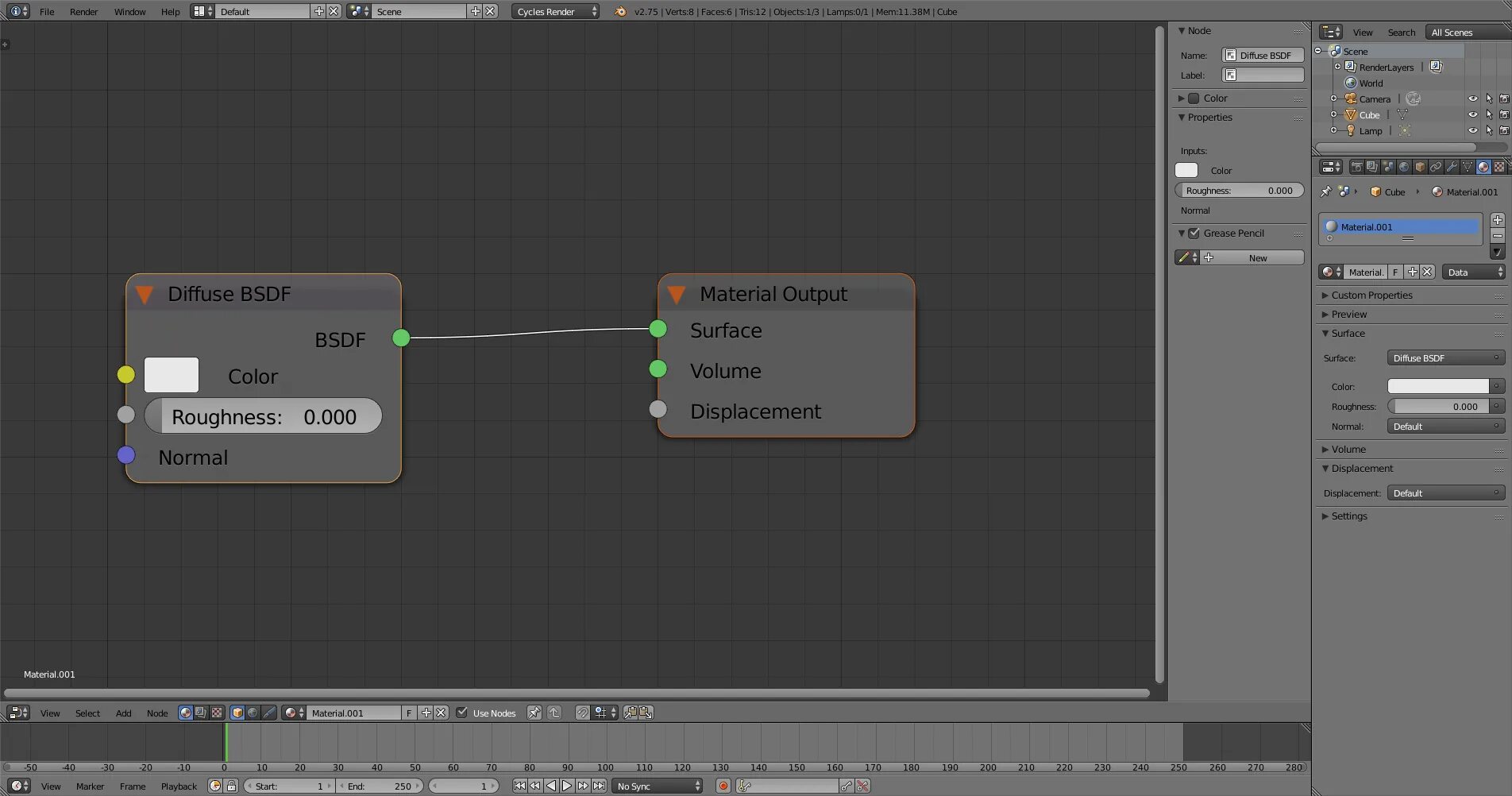The width and height of the screenshot is (1512, 796).
Task: Collapse the Material Output node triangle
Action: (x=677, y=295)
